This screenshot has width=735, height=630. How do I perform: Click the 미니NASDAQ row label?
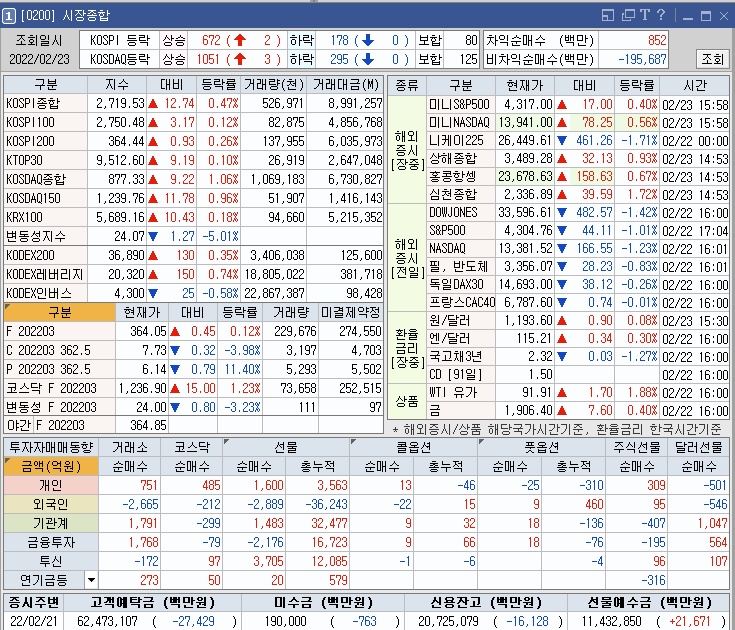pyautogui.click(x=459, y=122)
